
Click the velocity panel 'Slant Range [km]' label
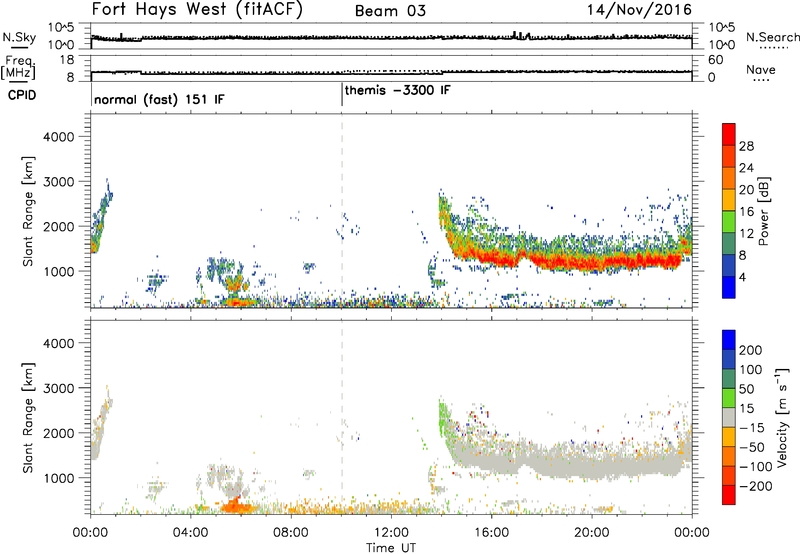pos(28,417)
